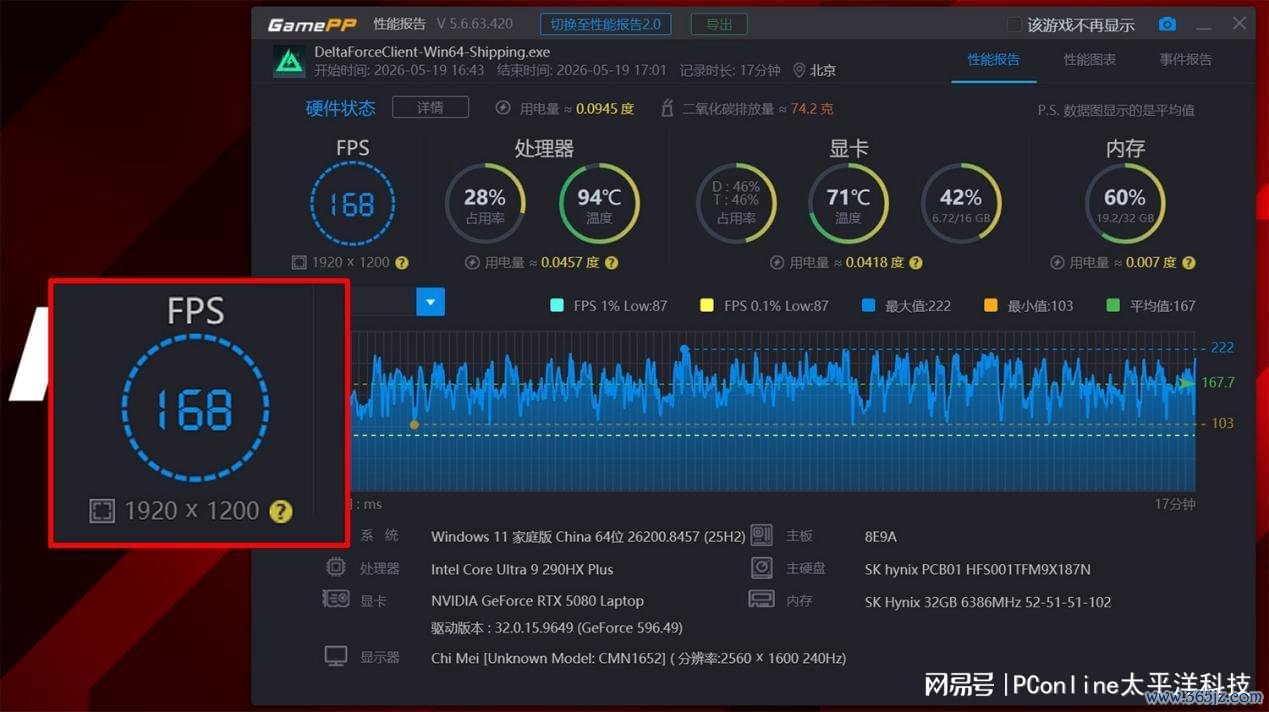Viewport: 1269px width, 712px height.
Task: Click the 硬件状态 heading link
Action: point(340,108)
